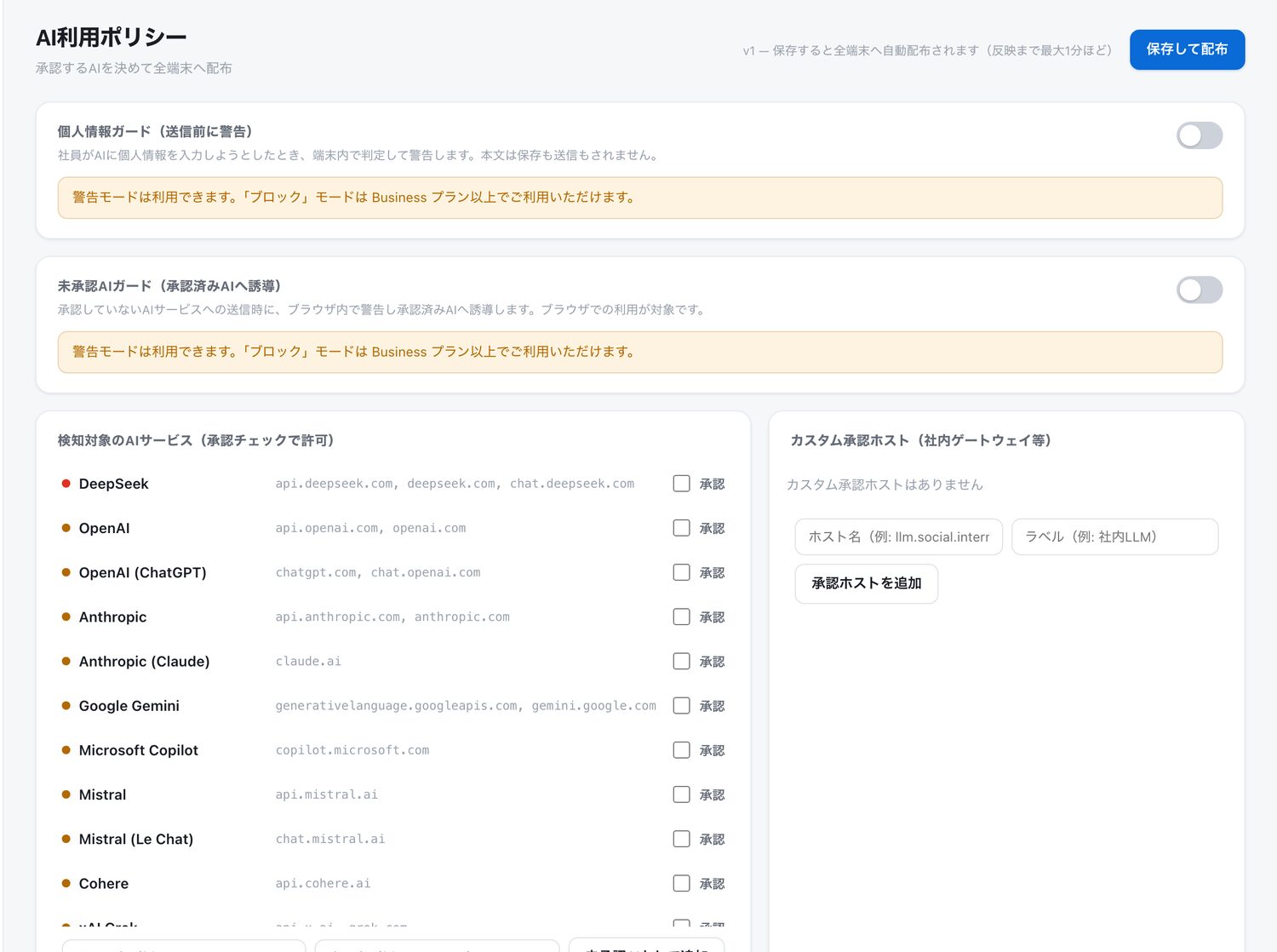
Task: Check 承認 for DeepSeek
Action: [681, 484]
